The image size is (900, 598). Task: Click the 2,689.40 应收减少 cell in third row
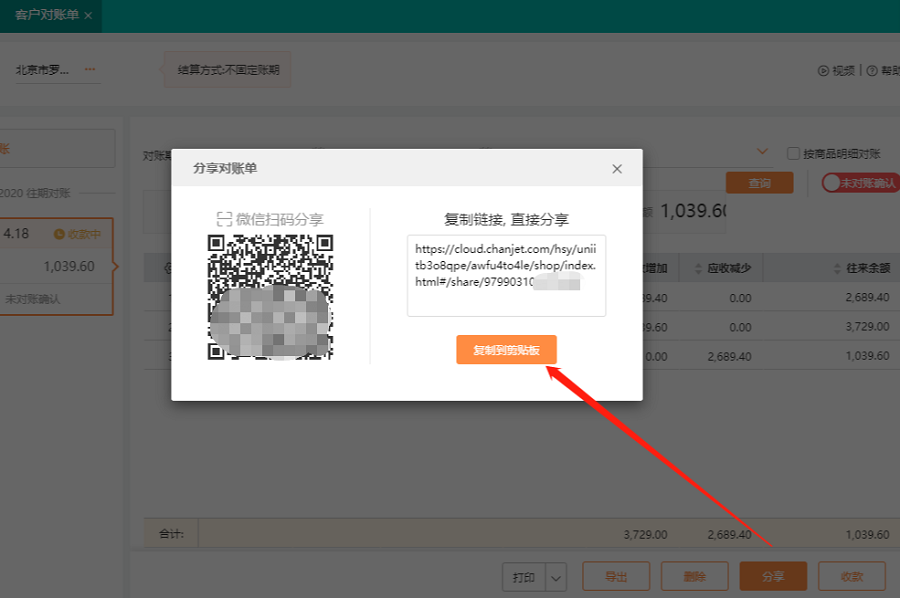click(x=729, y=356)
